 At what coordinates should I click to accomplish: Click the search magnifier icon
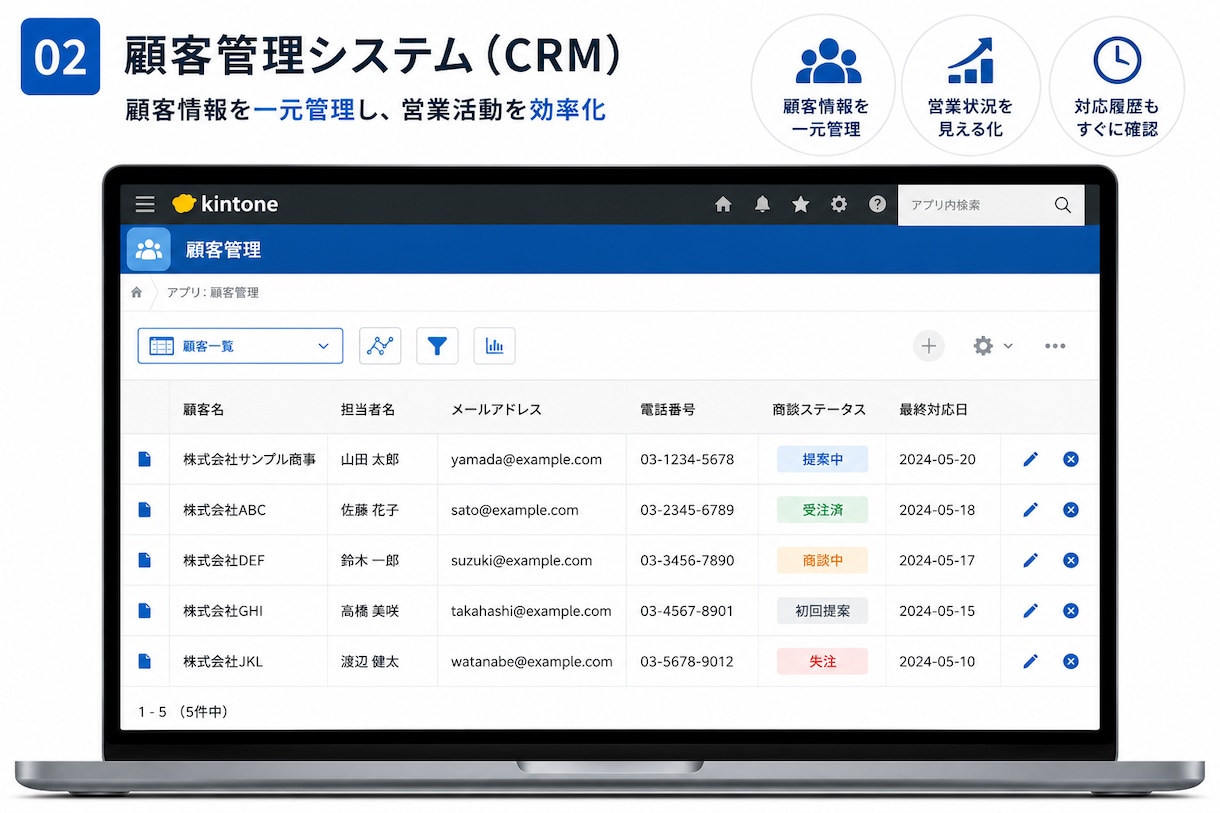[1062, 205]
